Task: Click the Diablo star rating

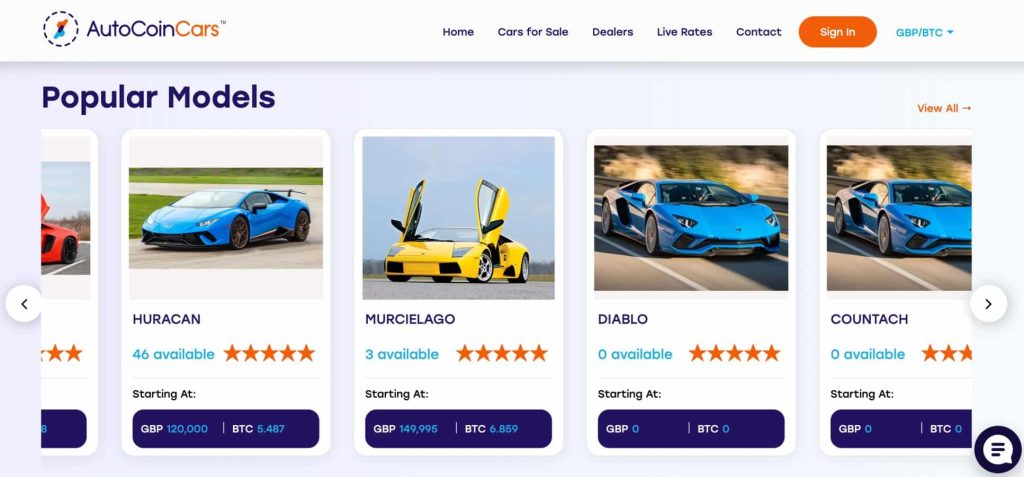Action: point(735,354)
